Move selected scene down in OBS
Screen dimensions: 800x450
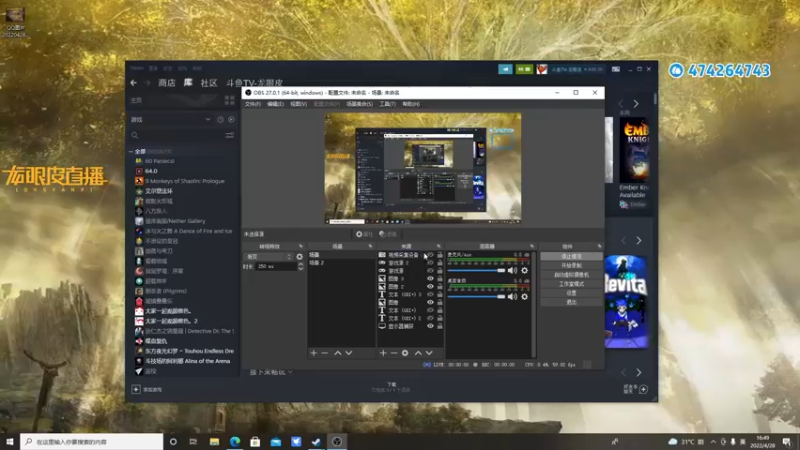pyautogui.click(x=348, y=353)
